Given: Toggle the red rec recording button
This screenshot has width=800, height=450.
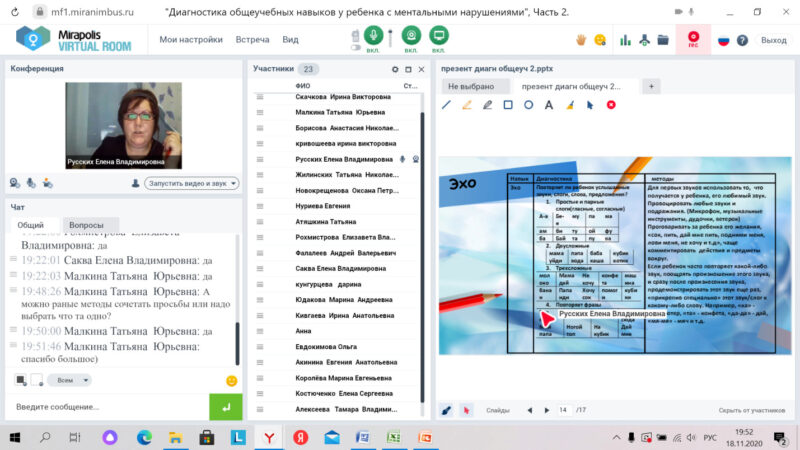Looking at the screenshot, I should (x=693, y=39).
